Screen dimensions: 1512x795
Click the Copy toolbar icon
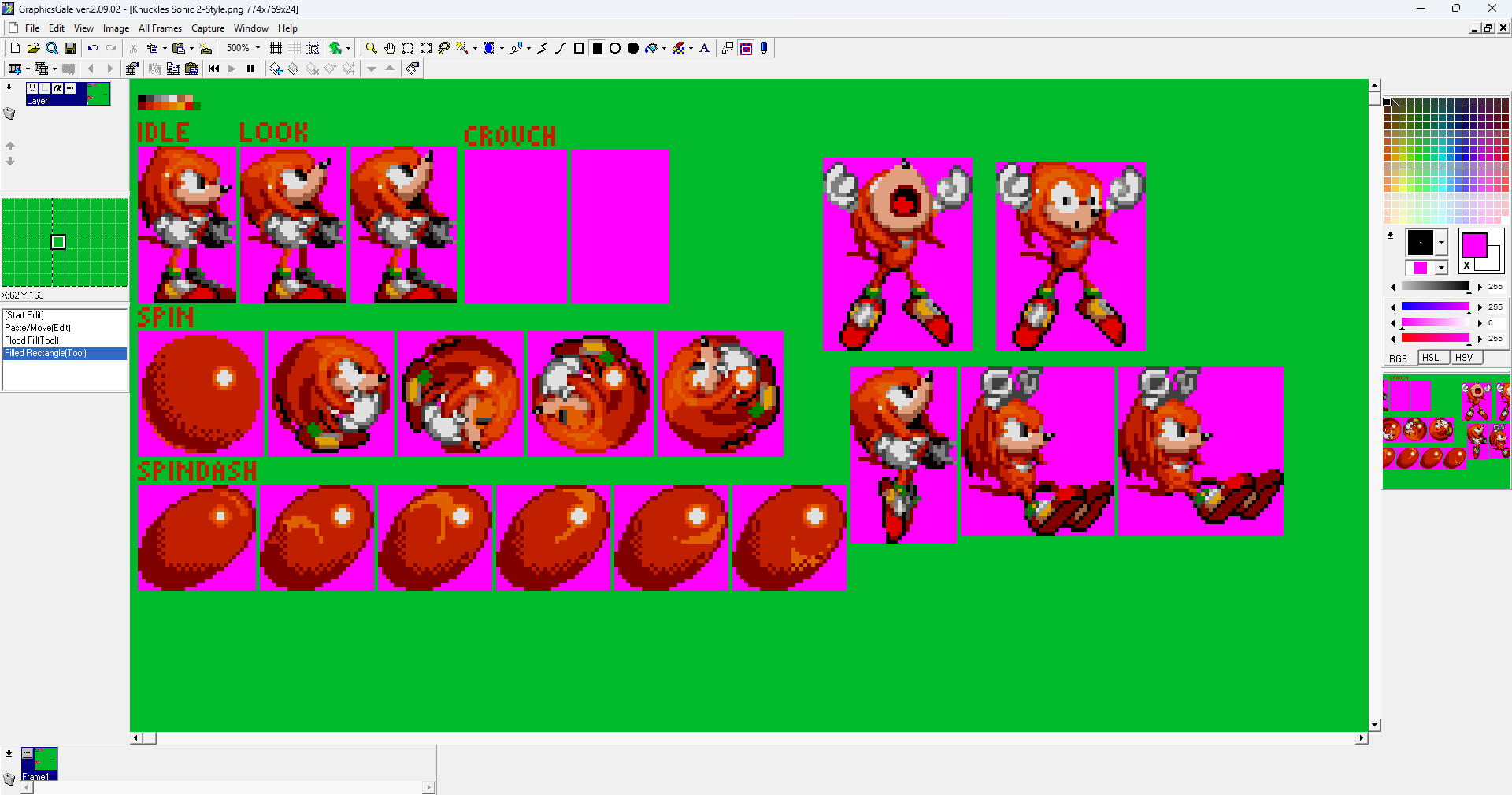click(x=151, y=48)
